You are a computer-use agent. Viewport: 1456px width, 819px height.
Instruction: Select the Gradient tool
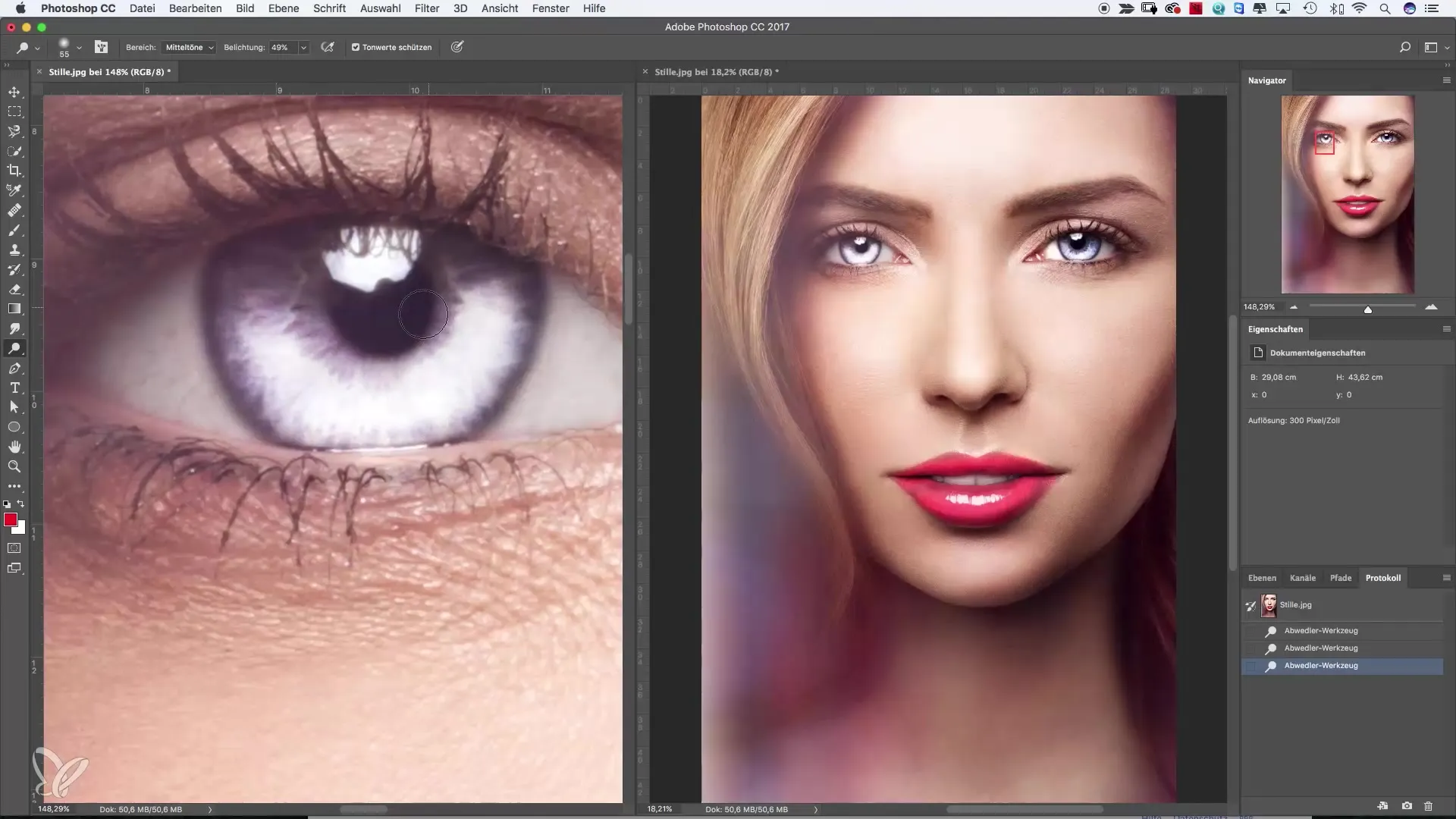pos(14,309)
